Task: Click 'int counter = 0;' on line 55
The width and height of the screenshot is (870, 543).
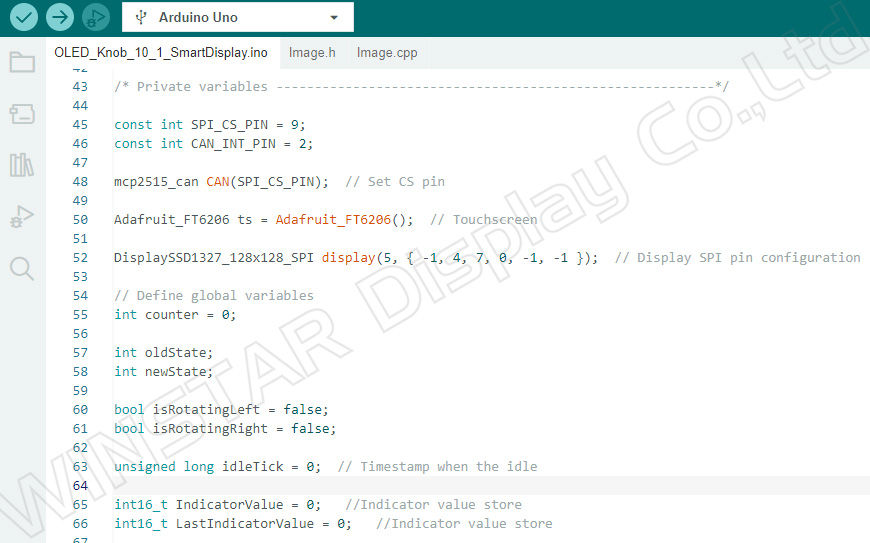Action: coord(175,315)
